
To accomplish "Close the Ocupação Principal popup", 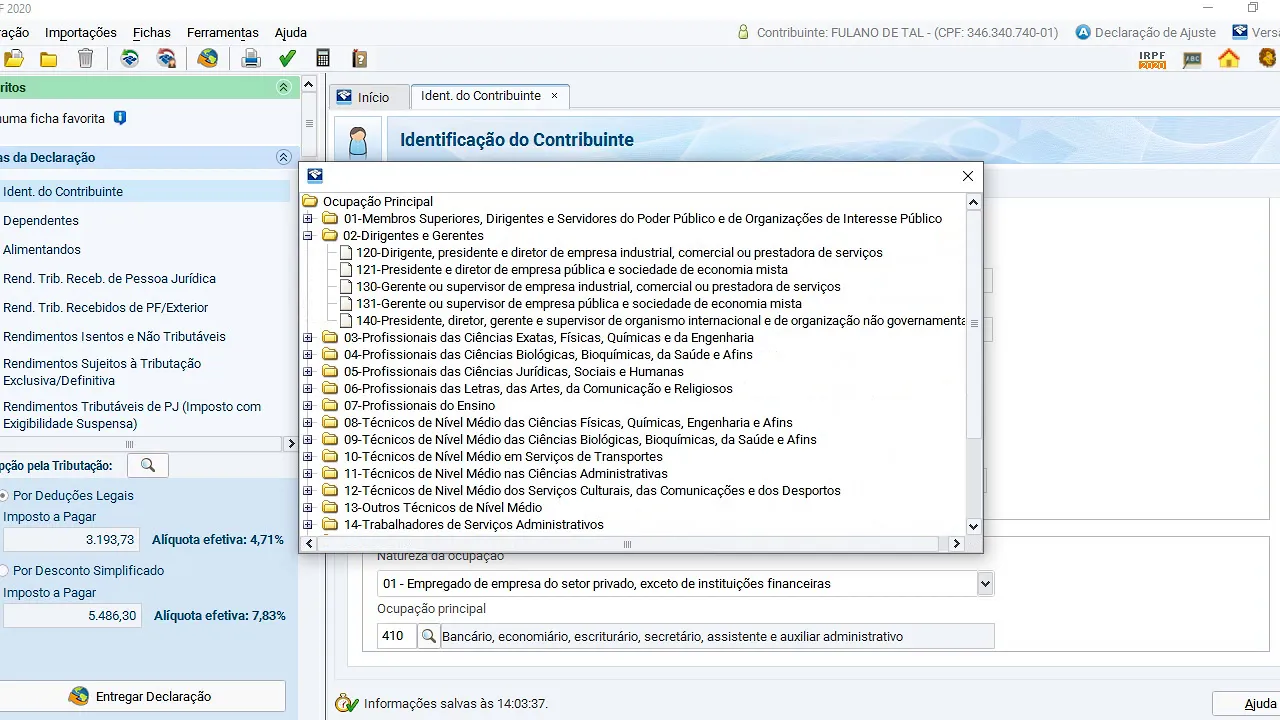I will point(967,176).
